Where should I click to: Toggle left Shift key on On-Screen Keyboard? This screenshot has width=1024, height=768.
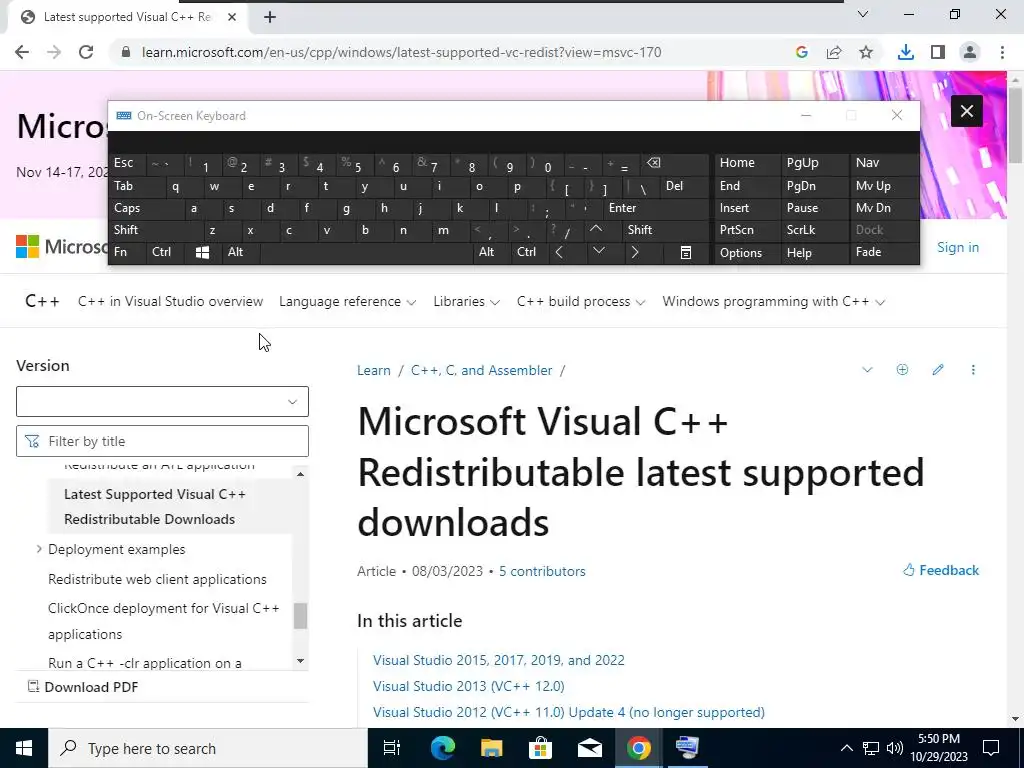(126, 230)
